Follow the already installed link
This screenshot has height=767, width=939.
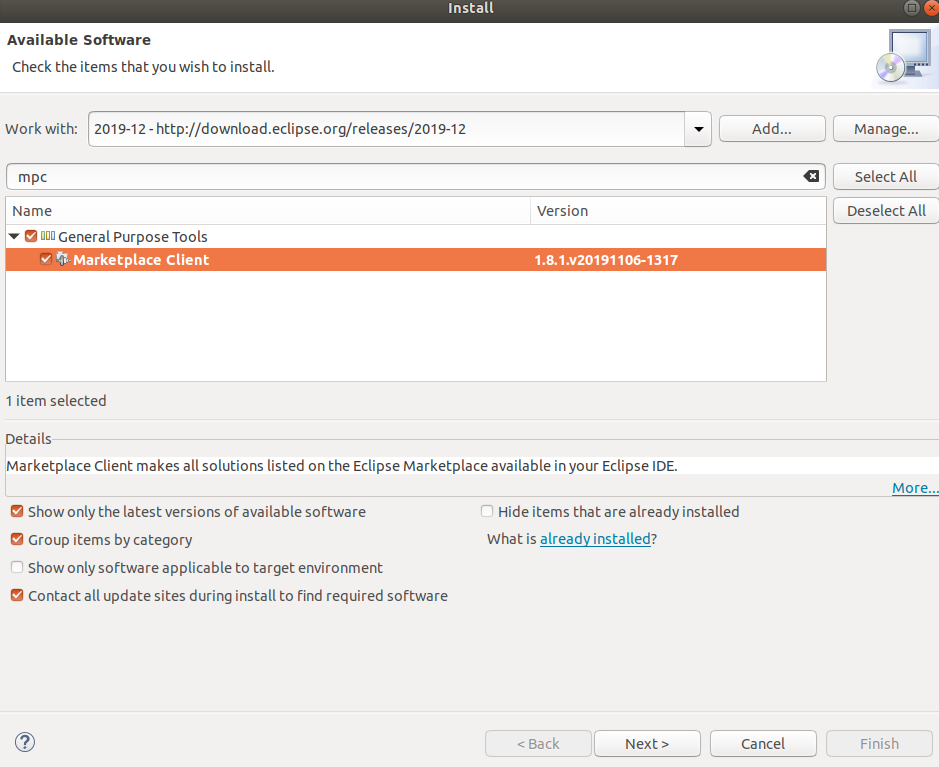[595, 538]
